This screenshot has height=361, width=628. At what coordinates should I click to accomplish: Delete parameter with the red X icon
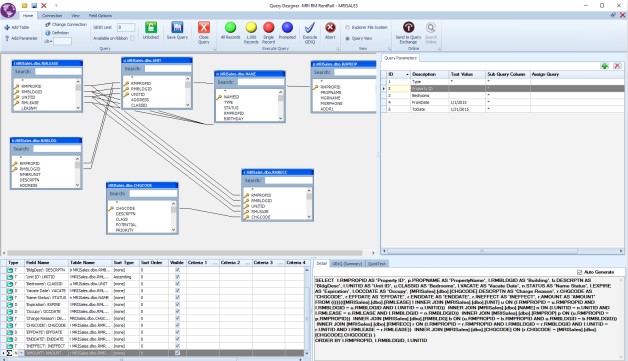617,66
